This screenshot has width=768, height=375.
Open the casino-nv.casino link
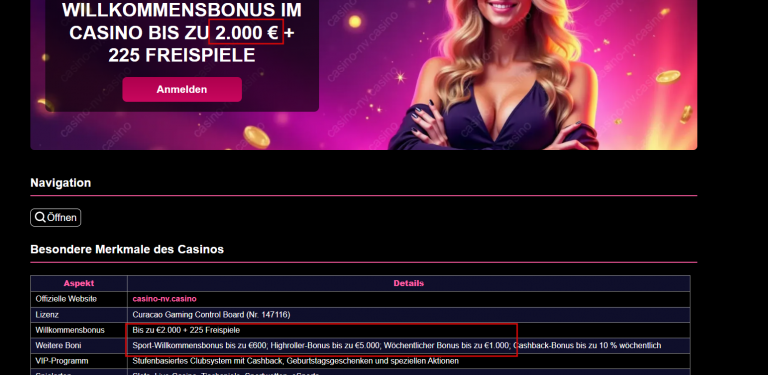(164, 299)
